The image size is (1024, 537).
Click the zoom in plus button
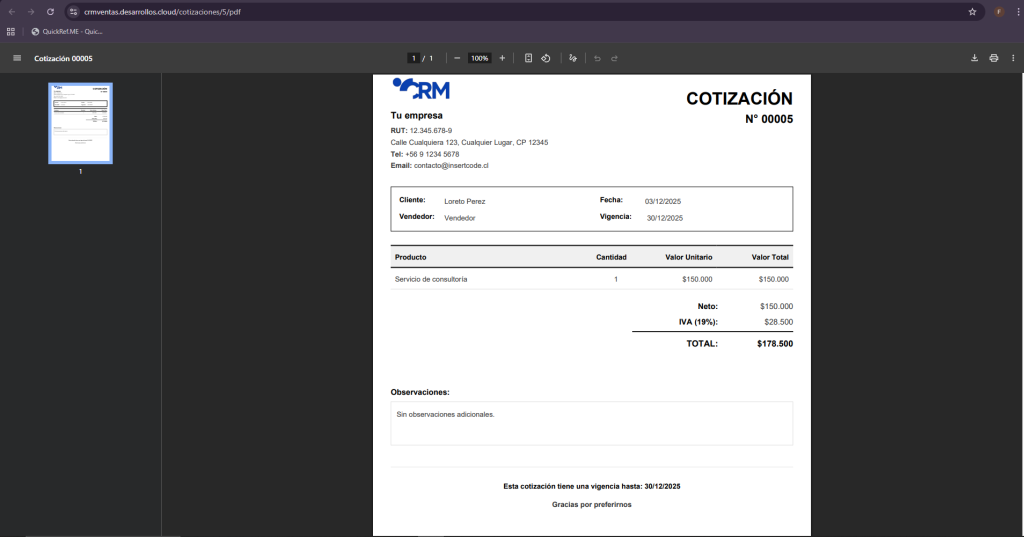[x=502, y=58]
